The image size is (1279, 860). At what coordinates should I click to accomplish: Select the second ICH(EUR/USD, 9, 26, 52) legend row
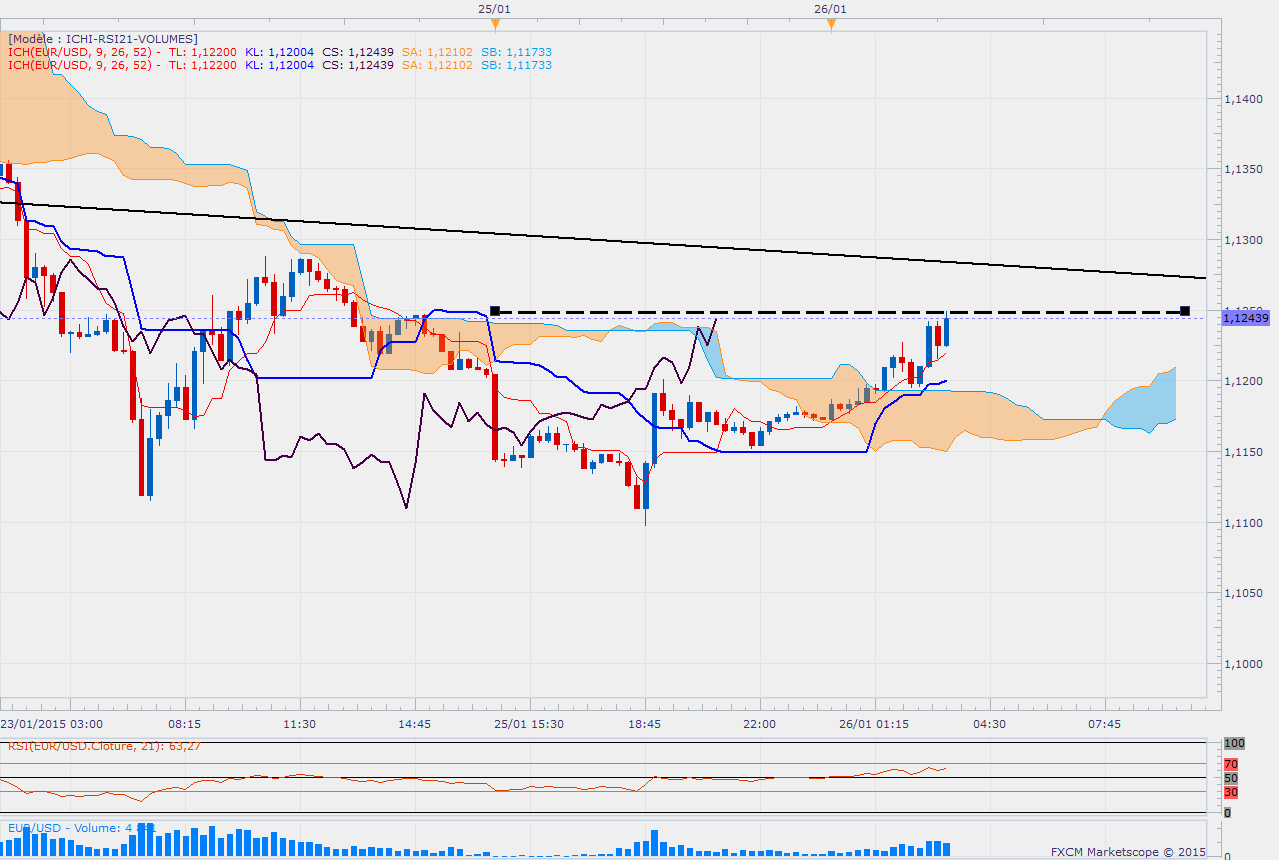[80, 65]
